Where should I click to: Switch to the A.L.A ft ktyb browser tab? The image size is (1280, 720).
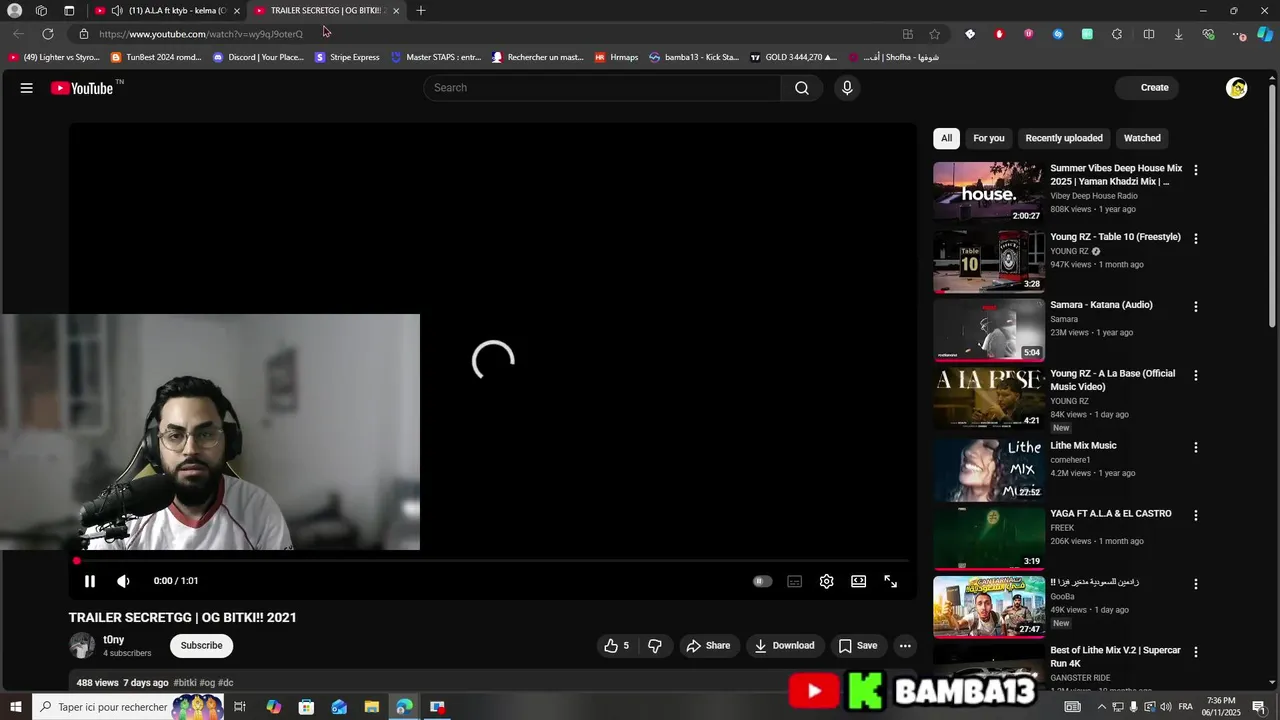tap(166, 11)
